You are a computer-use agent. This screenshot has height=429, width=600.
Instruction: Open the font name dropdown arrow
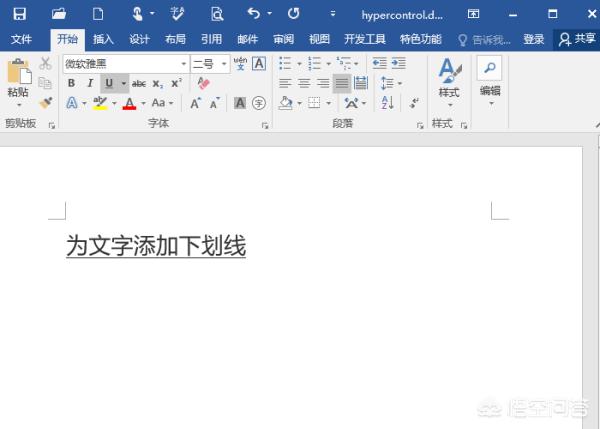[184, 64]
